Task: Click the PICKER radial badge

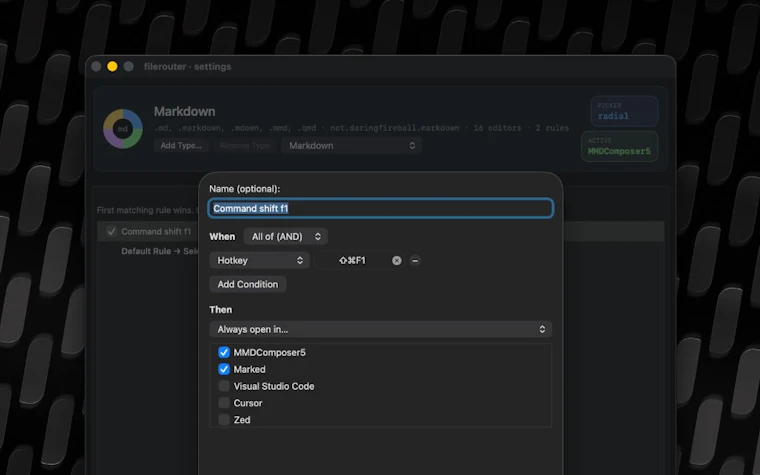Action: 624,111
